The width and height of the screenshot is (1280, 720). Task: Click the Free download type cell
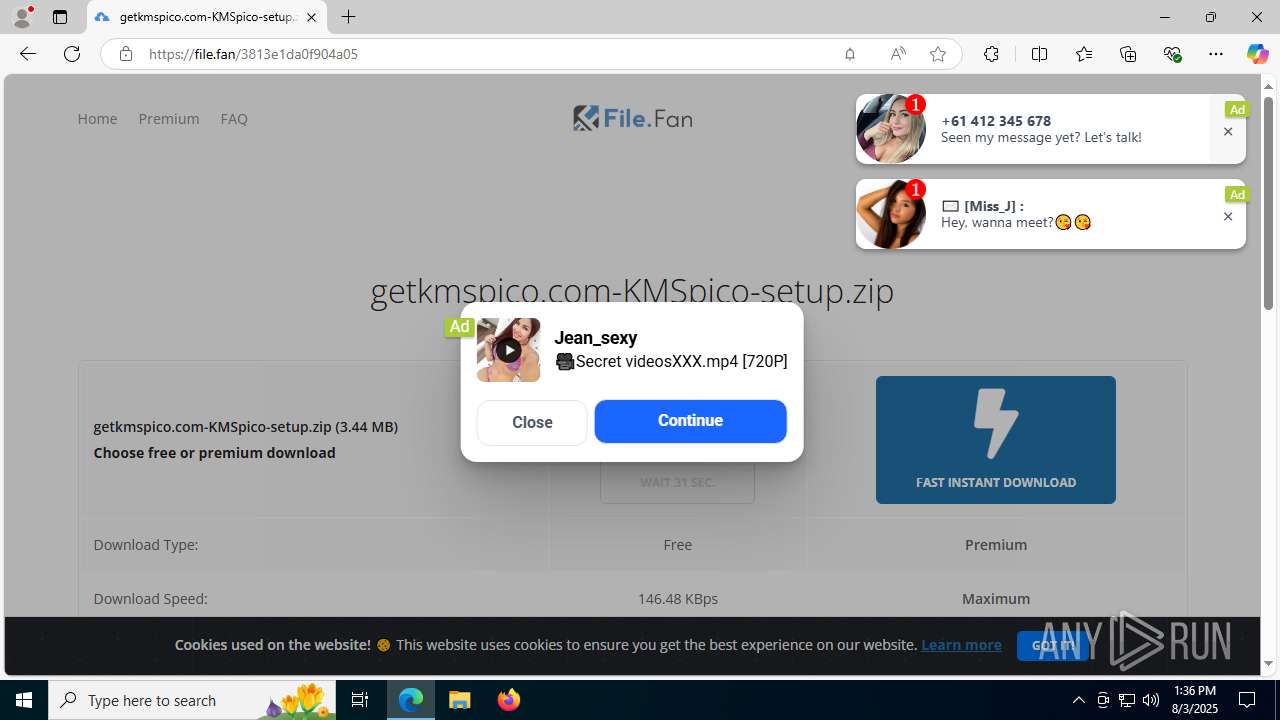click(x=677, y=545)
